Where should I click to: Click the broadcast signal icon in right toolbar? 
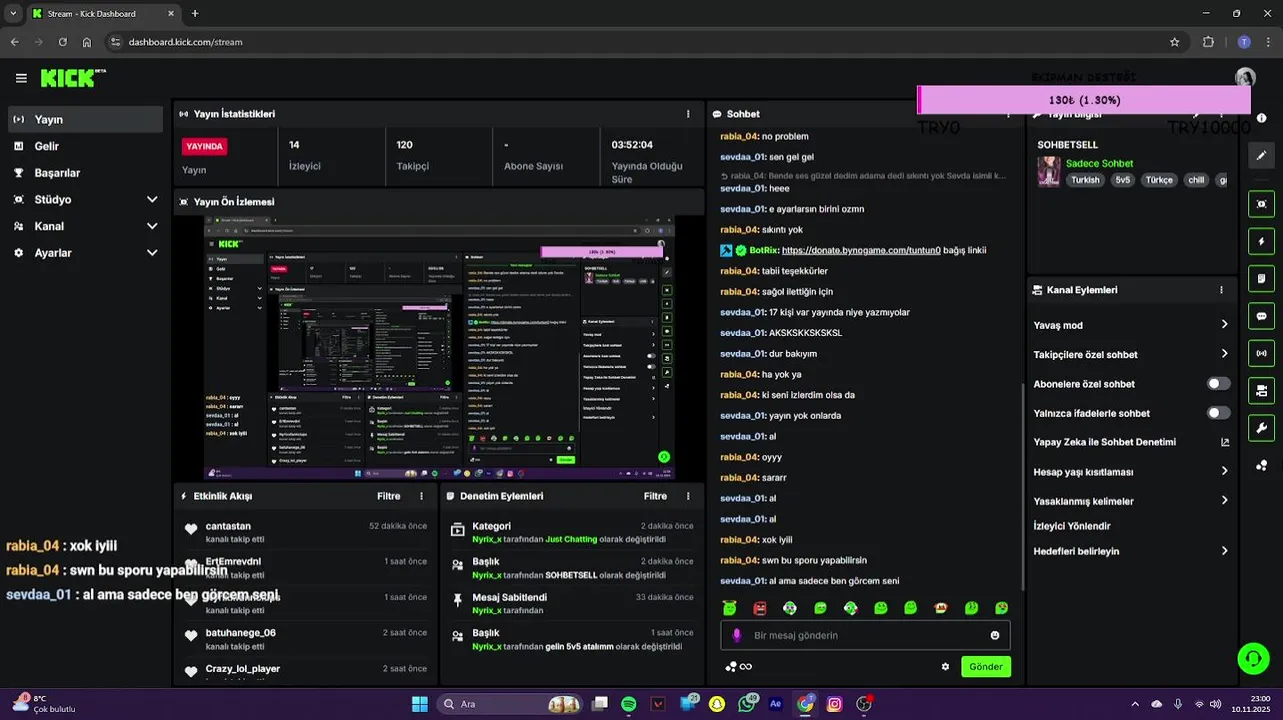1262,353
